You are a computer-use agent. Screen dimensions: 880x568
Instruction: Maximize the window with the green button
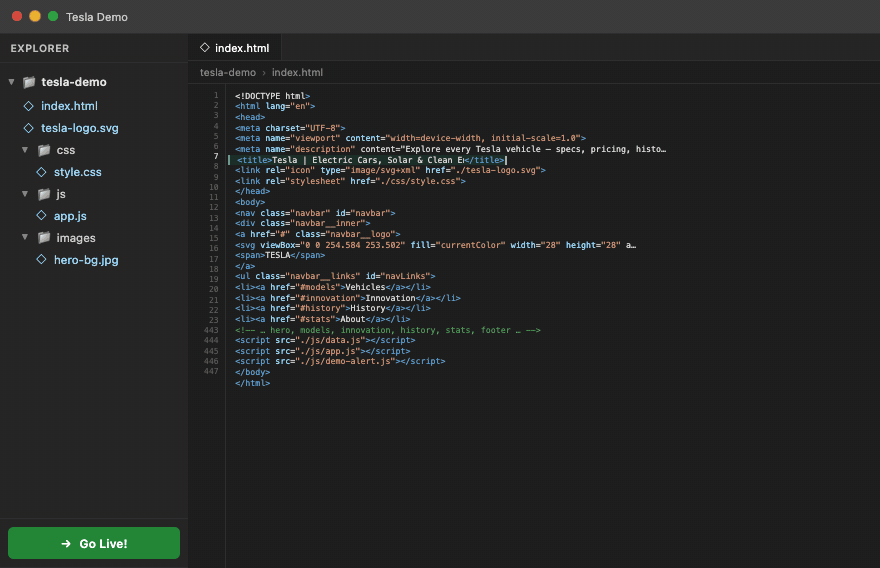click(53, 16)
